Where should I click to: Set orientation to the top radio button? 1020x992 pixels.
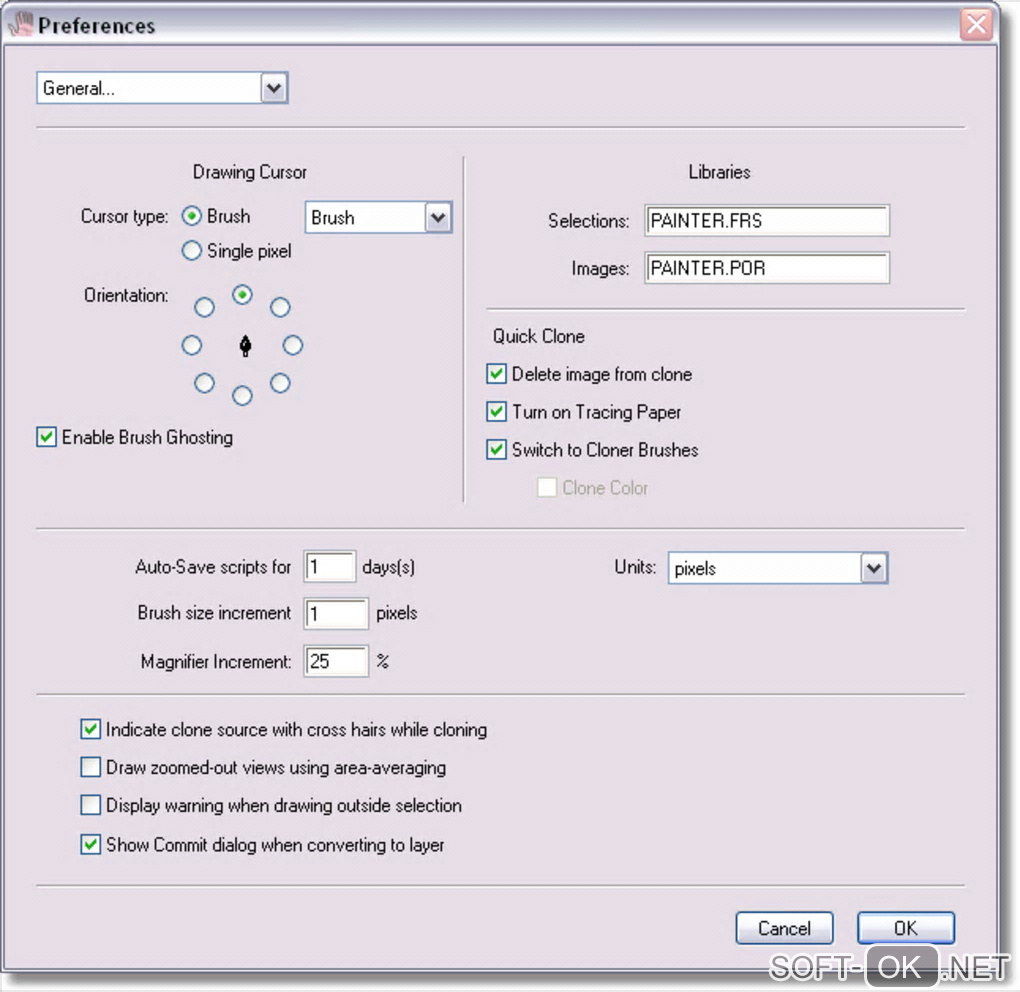pos(242,295)
